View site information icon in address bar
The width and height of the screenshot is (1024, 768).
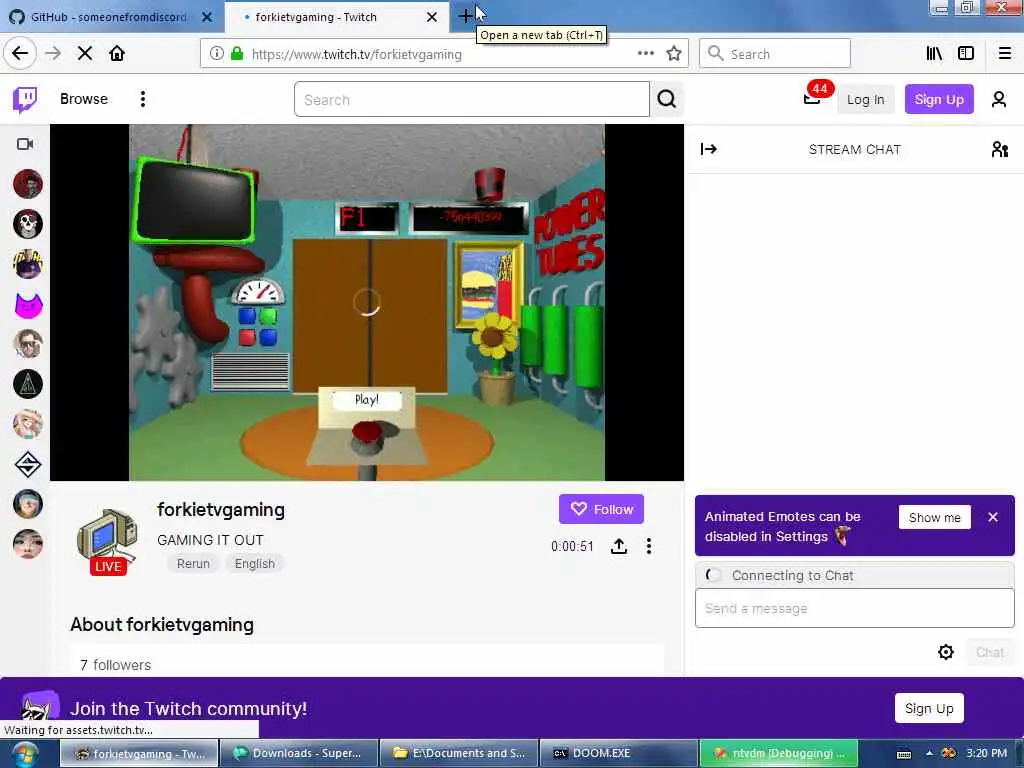(216, 54)
